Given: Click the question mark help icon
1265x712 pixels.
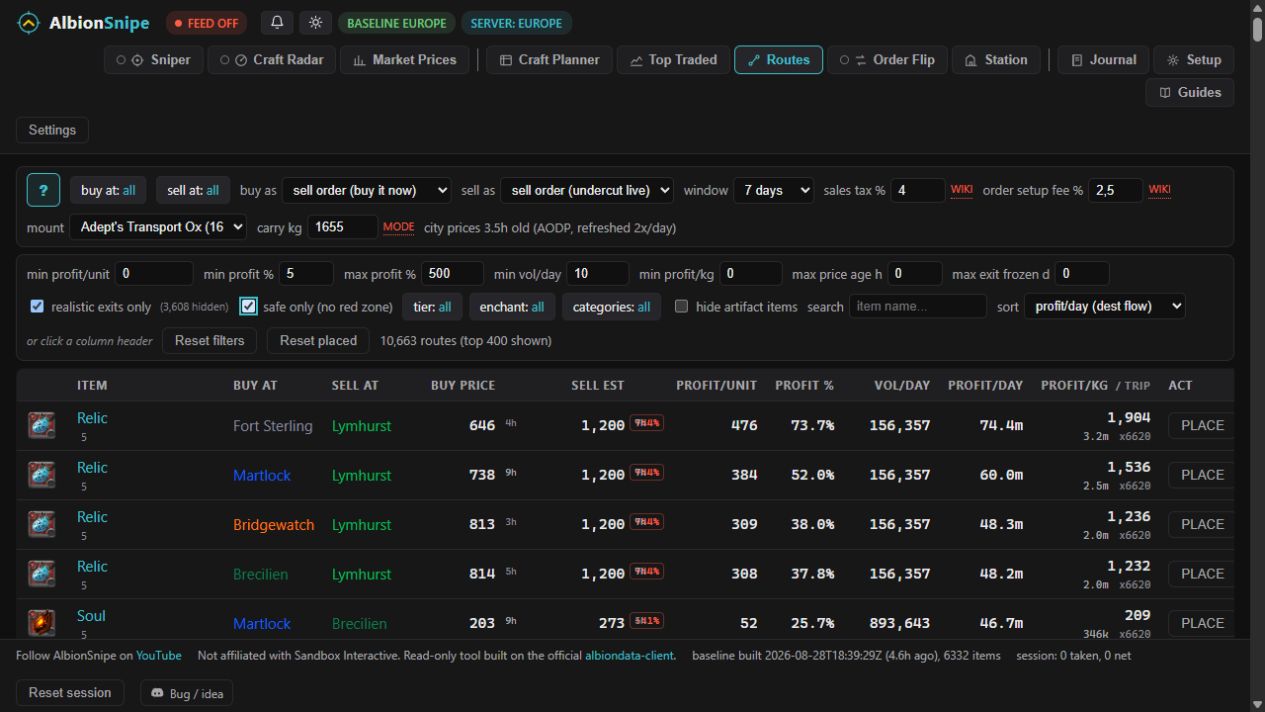Looking at the screenshot, I should (x=43, y=190).
